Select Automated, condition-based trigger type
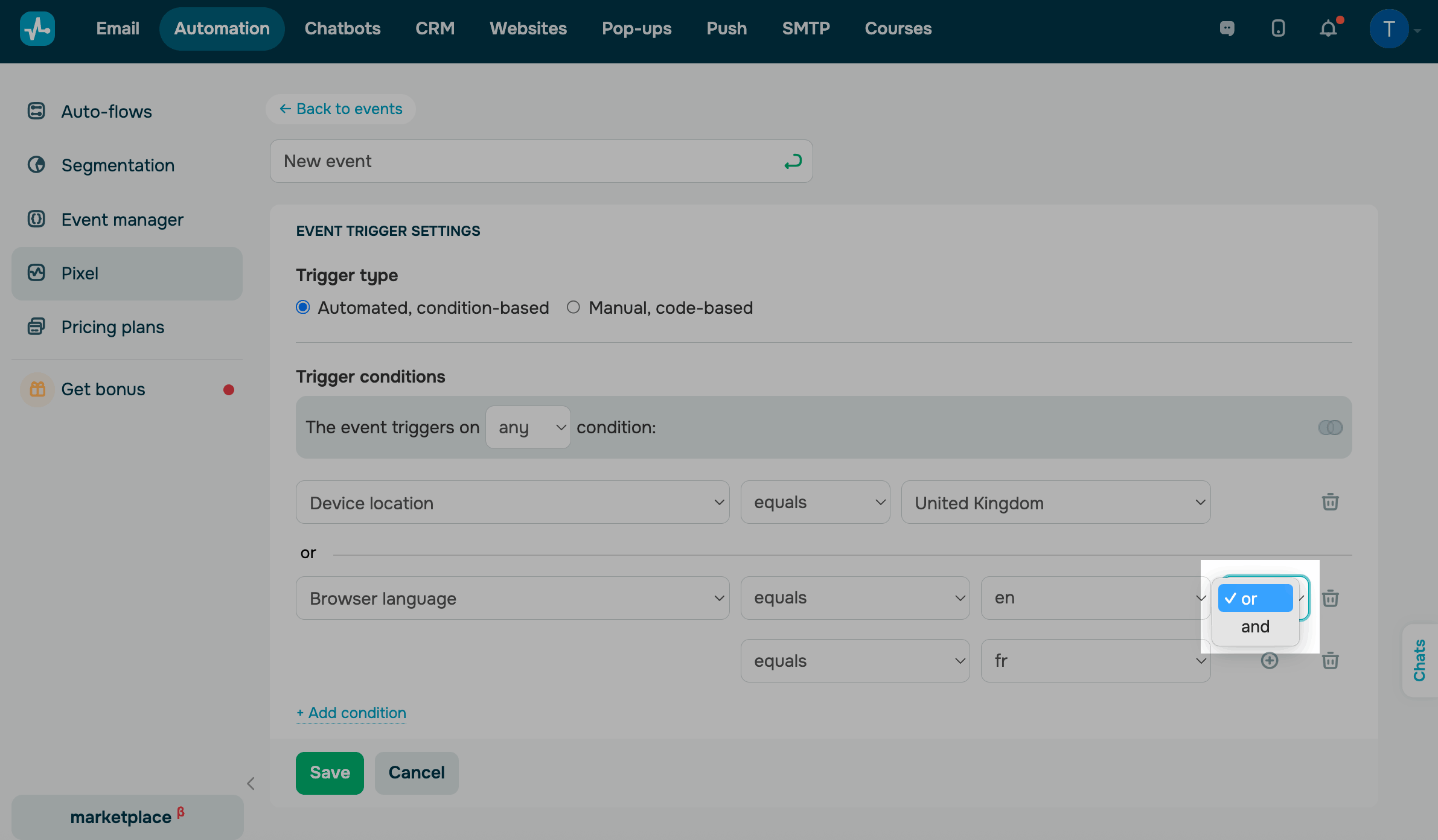This screenshot has height=840, width=1438. click(303, 308)
